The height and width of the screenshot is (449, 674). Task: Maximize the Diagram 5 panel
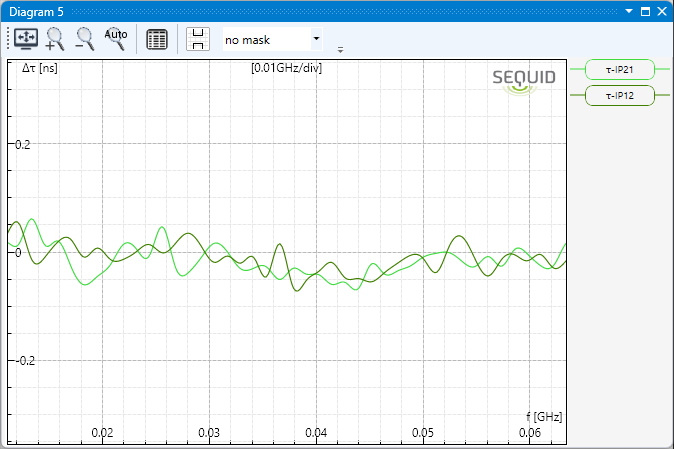pyautogui.click(x=645, y=10)
